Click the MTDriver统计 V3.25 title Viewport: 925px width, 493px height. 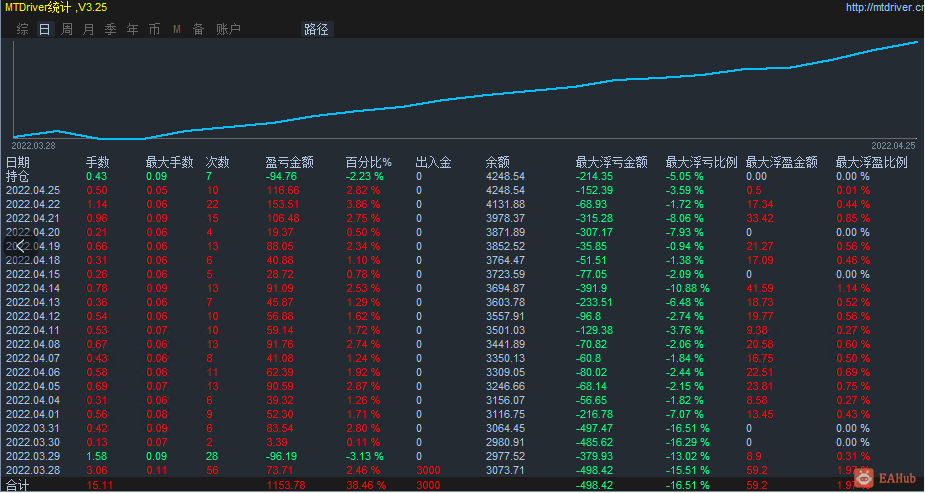pyautogui.click(x=56, y=8)
